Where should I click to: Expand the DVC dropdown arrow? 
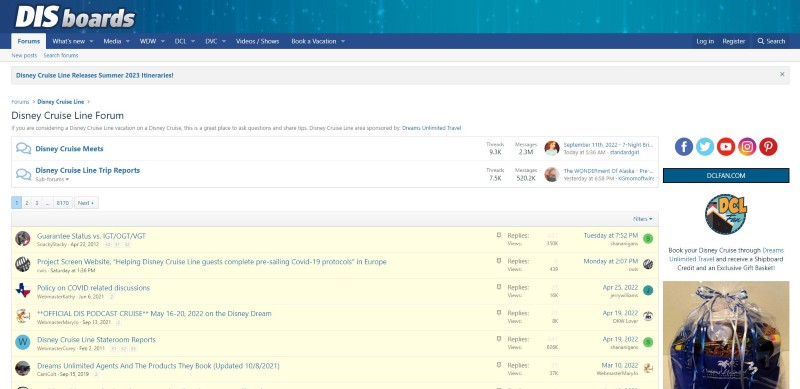click(224, 41)
